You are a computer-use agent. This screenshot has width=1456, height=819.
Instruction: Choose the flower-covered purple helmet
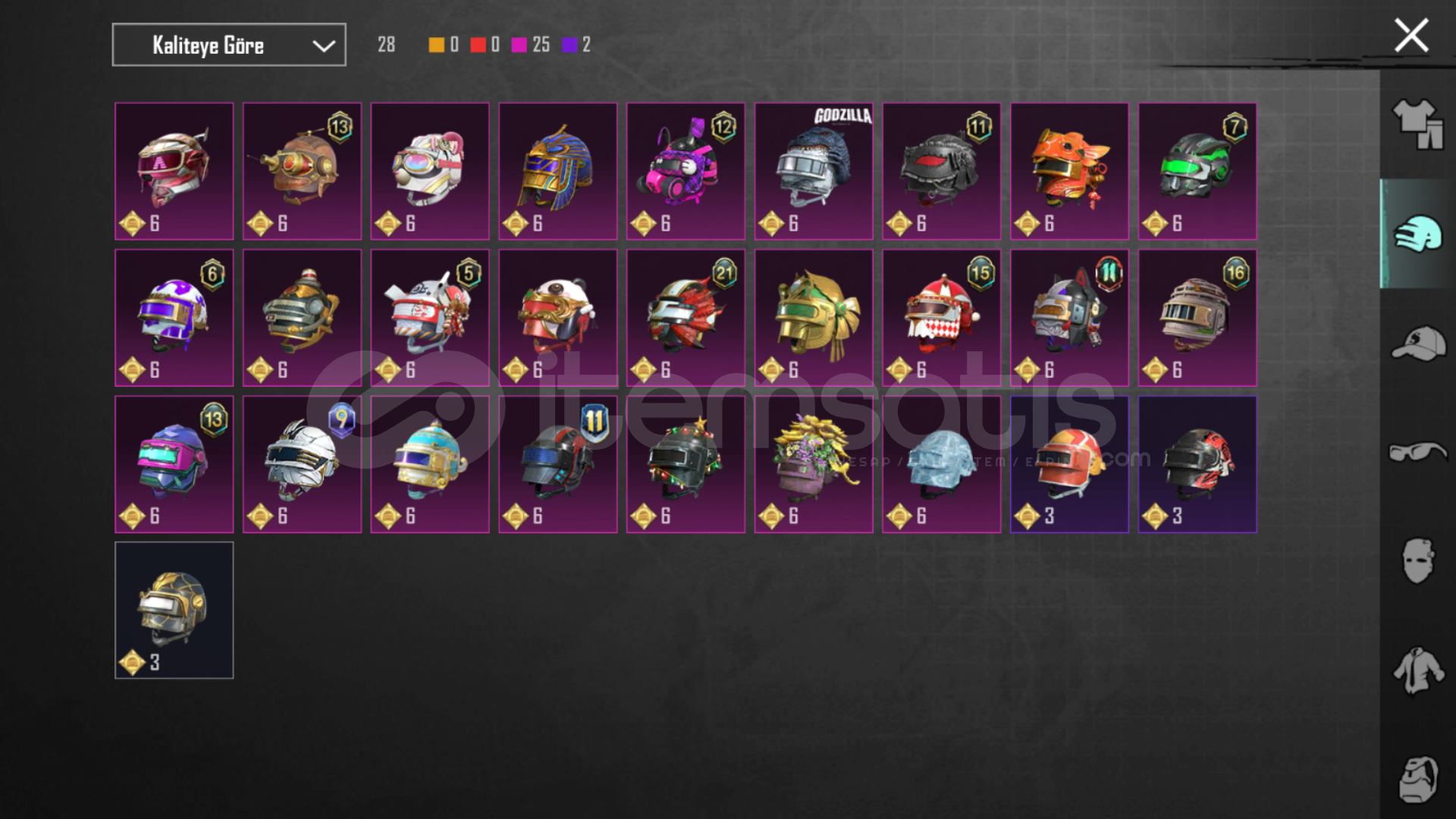click(x=814, y=464)
